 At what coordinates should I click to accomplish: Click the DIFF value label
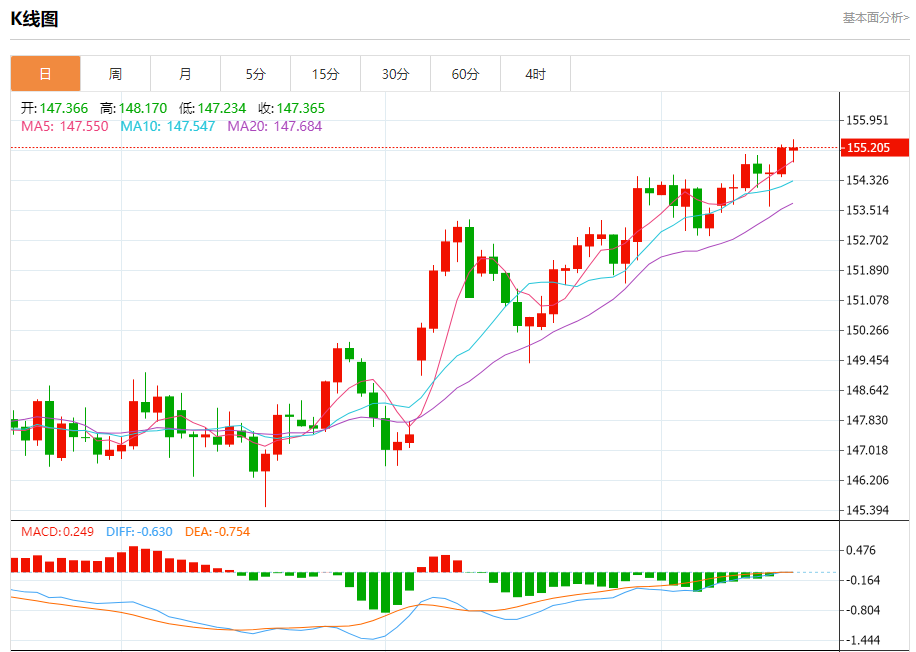point(139,532)
